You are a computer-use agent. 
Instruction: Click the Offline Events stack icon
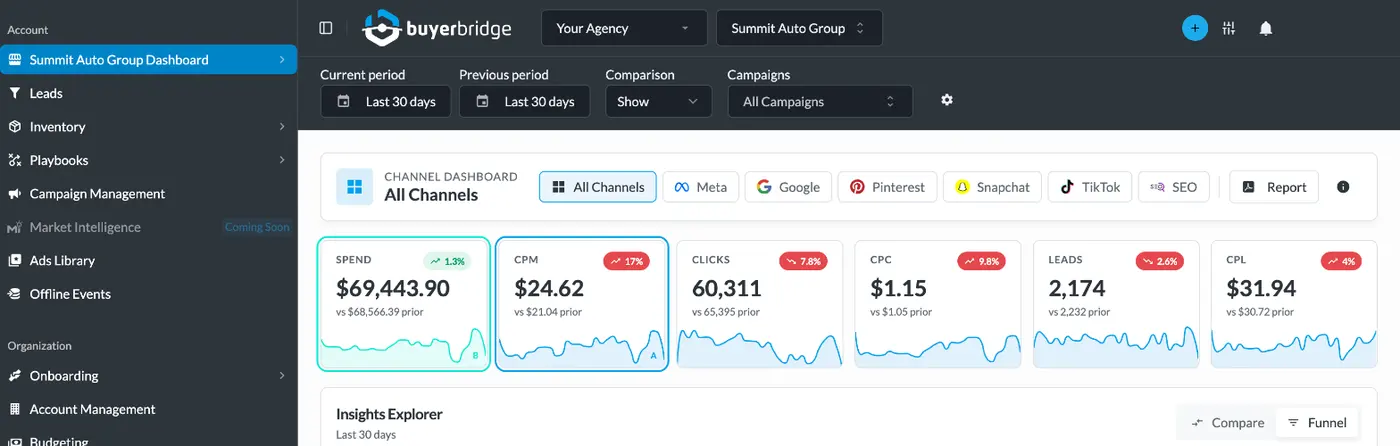(14, 294)
